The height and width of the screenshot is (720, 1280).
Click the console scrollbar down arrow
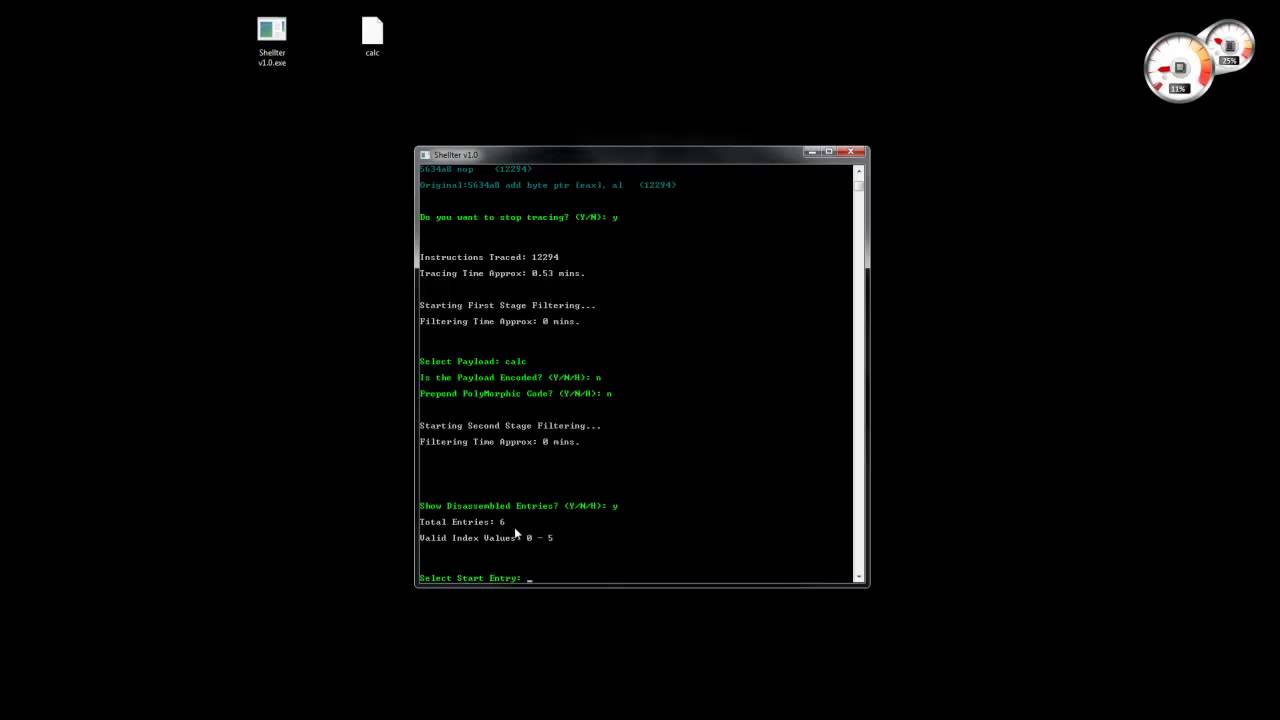coord(858,576)
